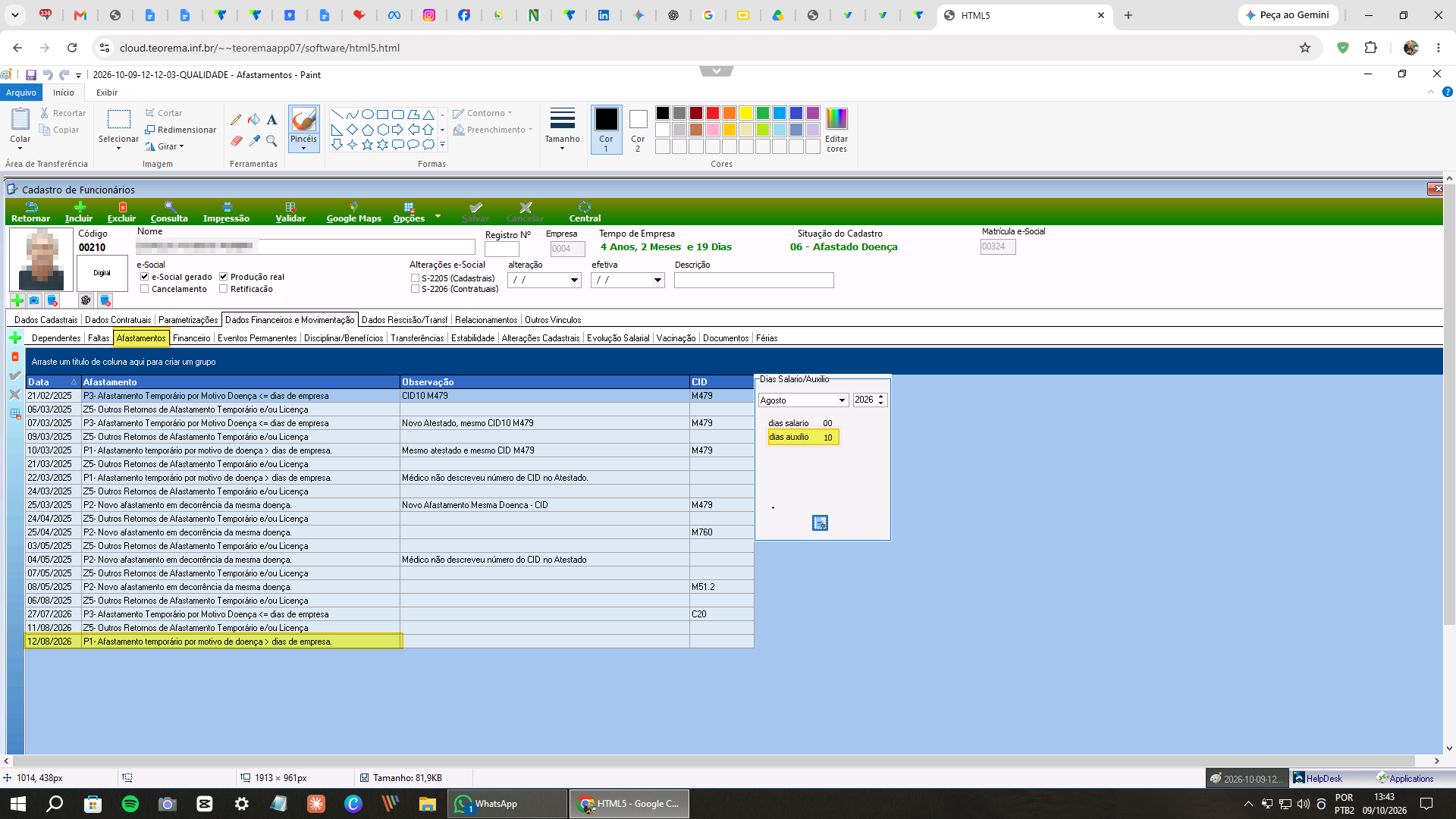
Task: Enable the Retificacão checkbox
Action: (223, 289)
